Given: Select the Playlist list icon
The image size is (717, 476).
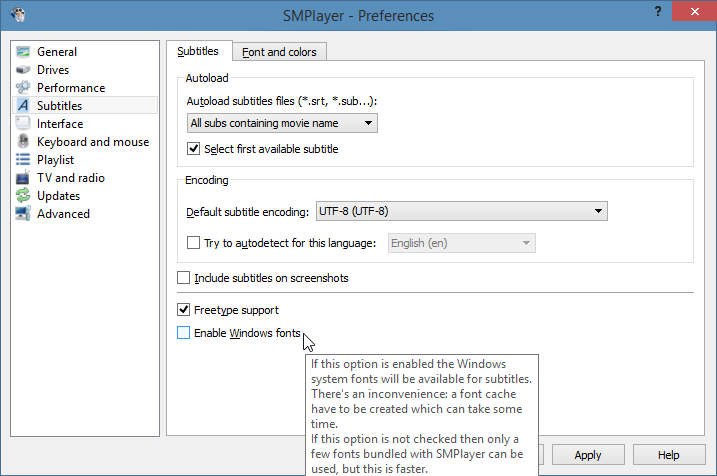Looking at the screenshot, I should [x=23, y=160].
